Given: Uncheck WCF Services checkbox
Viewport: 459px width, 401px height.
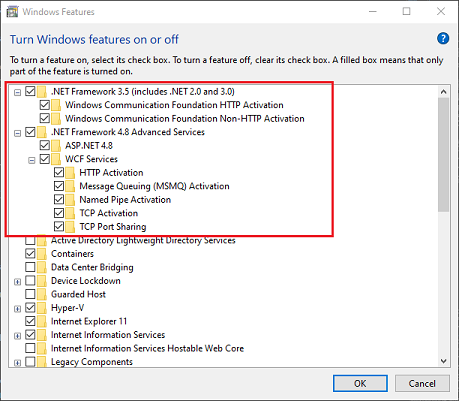Looking at the screenshot, I should 45,159.
